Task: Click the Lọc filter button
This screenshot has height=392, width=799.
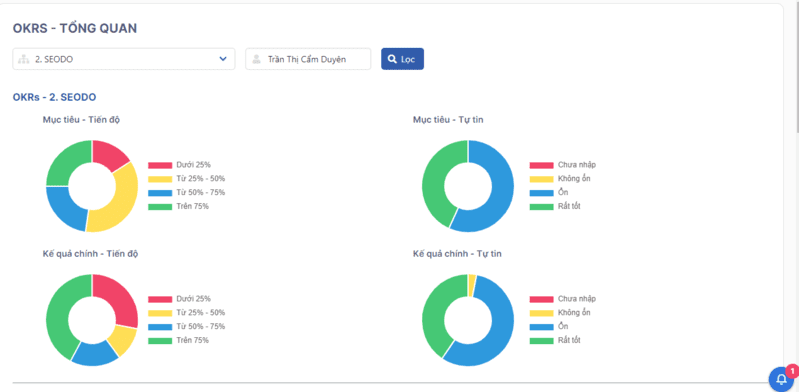Action: [403, 59]
